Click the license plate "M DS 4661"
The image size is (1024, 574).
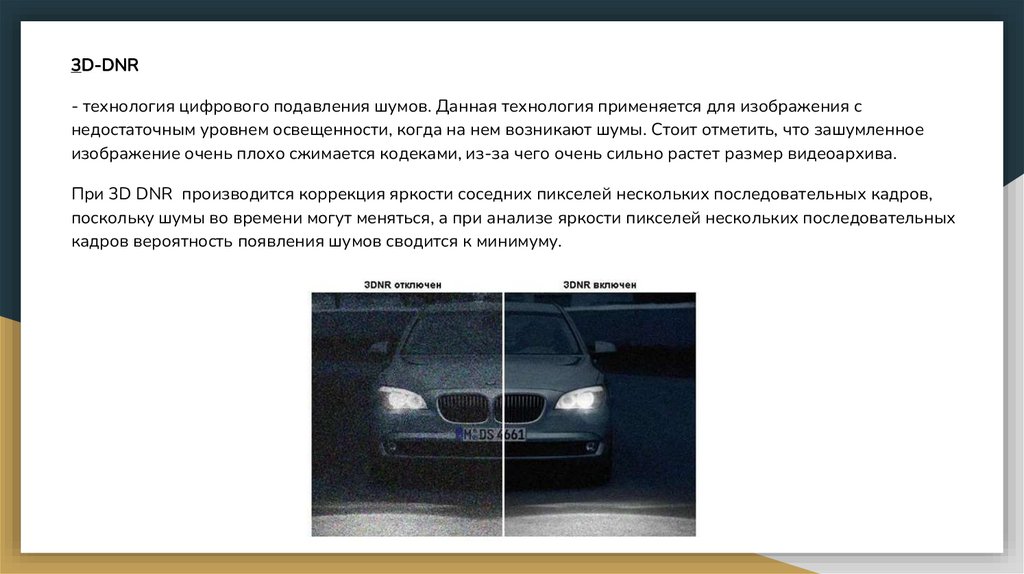pyautogui.click(x=491, y=434)
